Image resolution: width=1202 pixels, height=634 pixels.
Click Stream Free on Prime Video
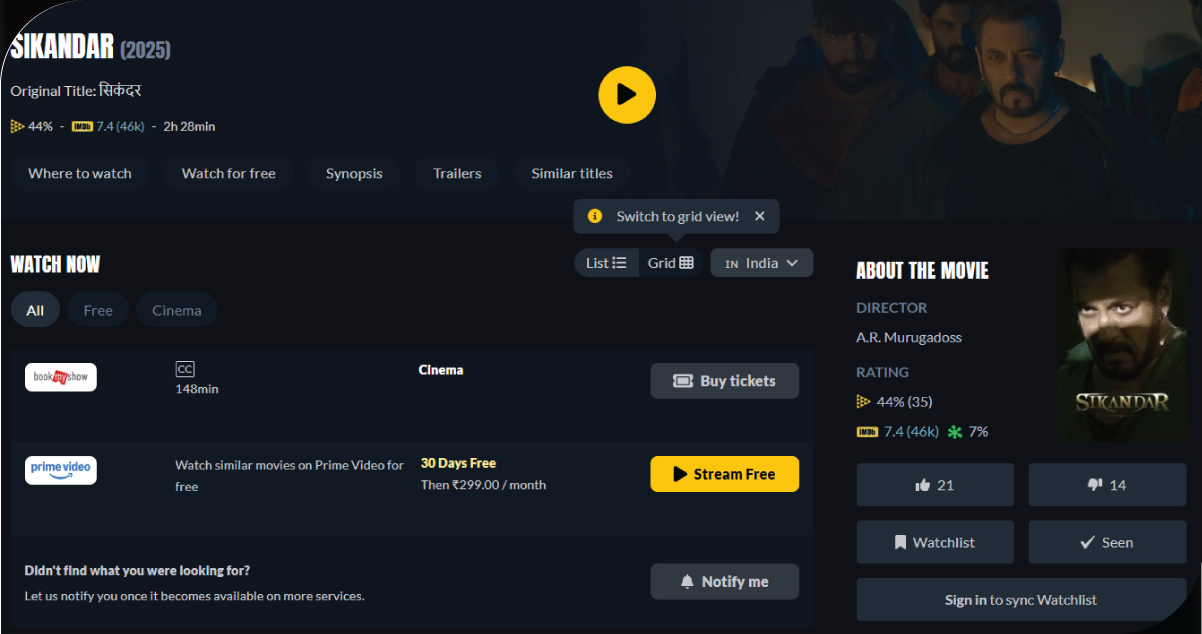pyautogui.click(x=724, y=474)
